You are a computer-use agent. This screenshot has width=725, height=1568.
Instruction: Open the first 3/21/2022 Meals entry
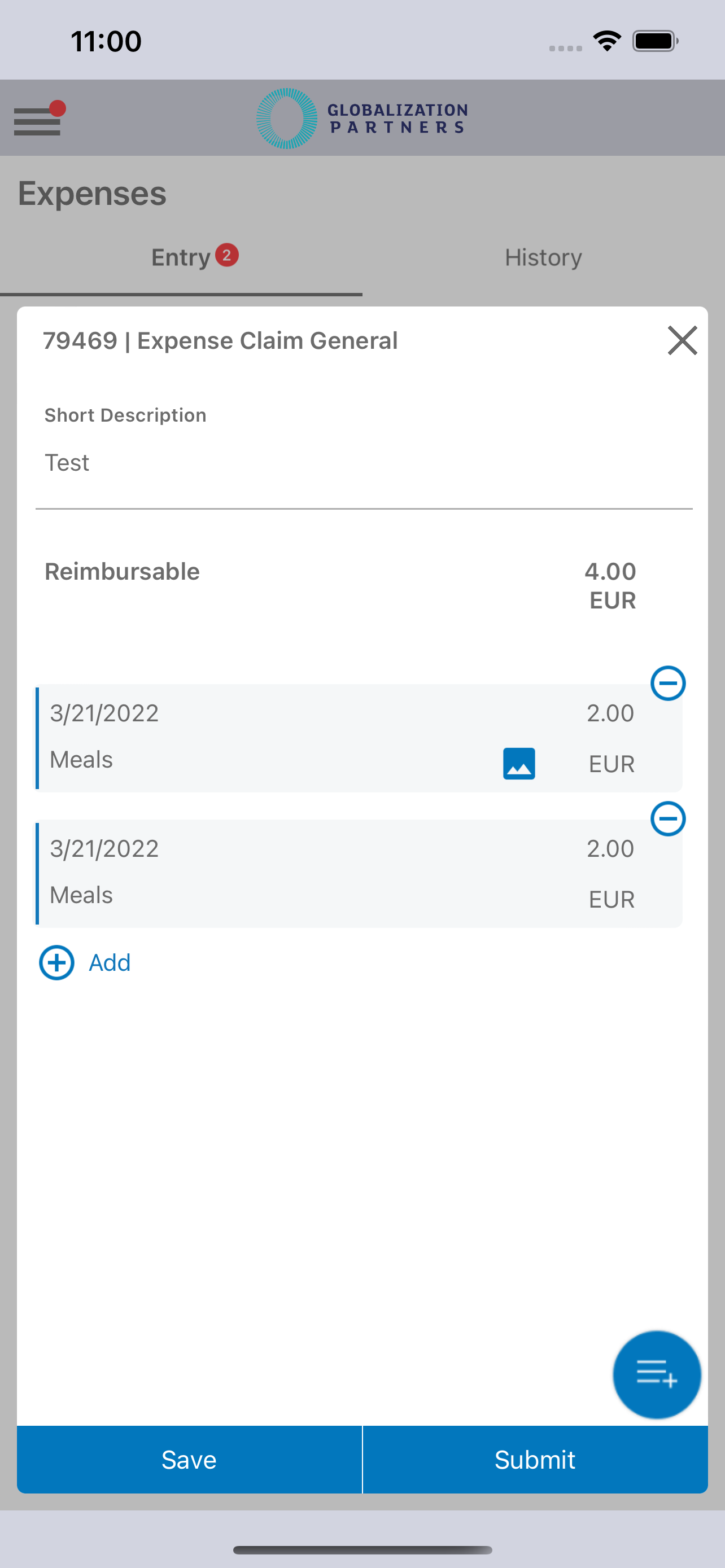pyautogui.click(x=274, y=738)
